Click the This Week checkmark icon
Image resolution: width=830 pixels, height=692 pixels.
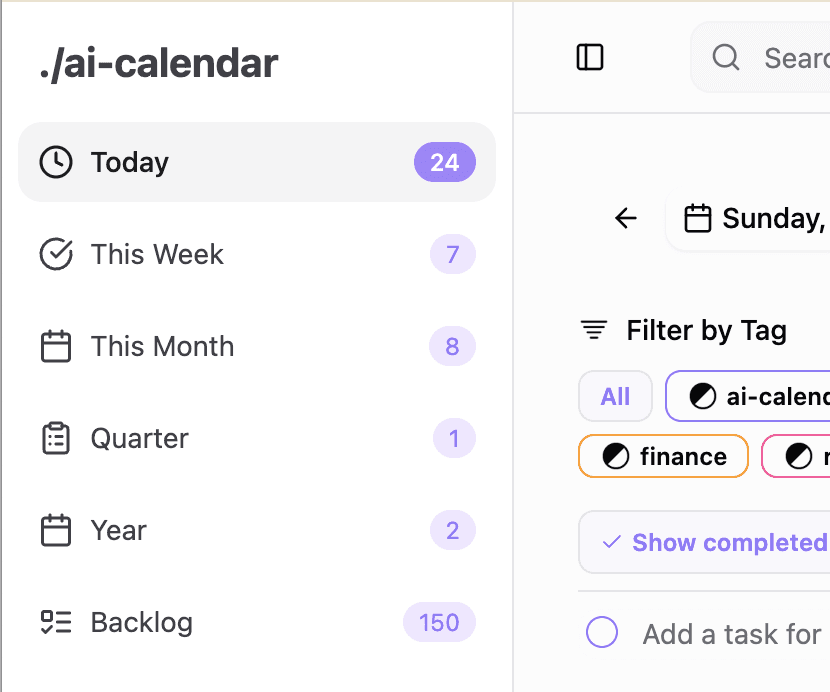(x=56, y=254)
